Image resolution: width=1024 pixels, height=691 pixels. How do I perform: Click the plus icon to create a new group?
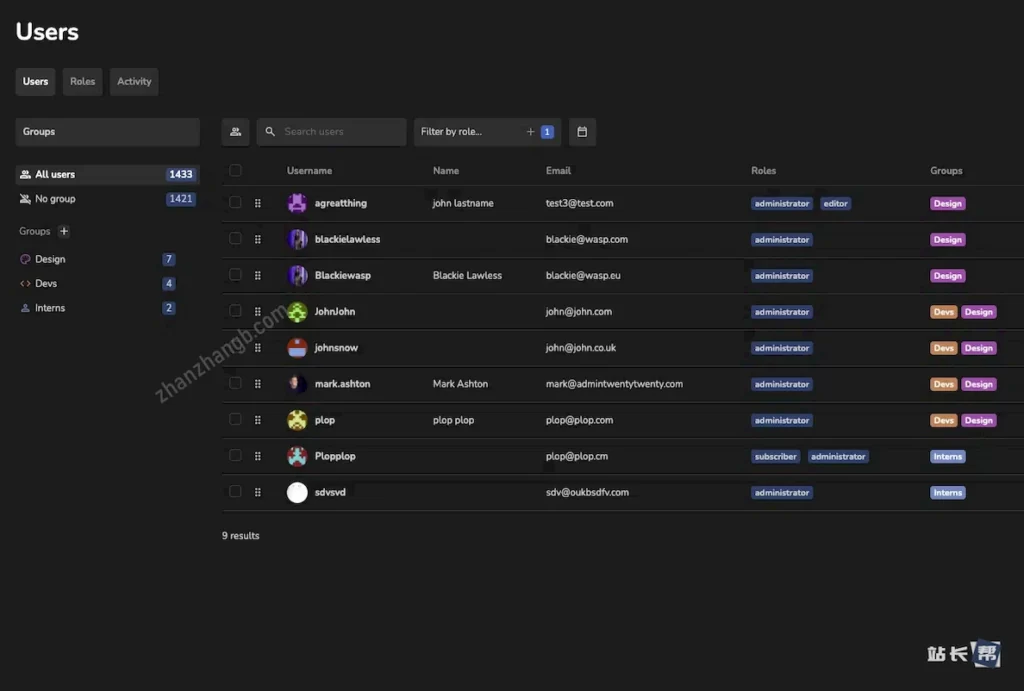[x=63, y=231]
